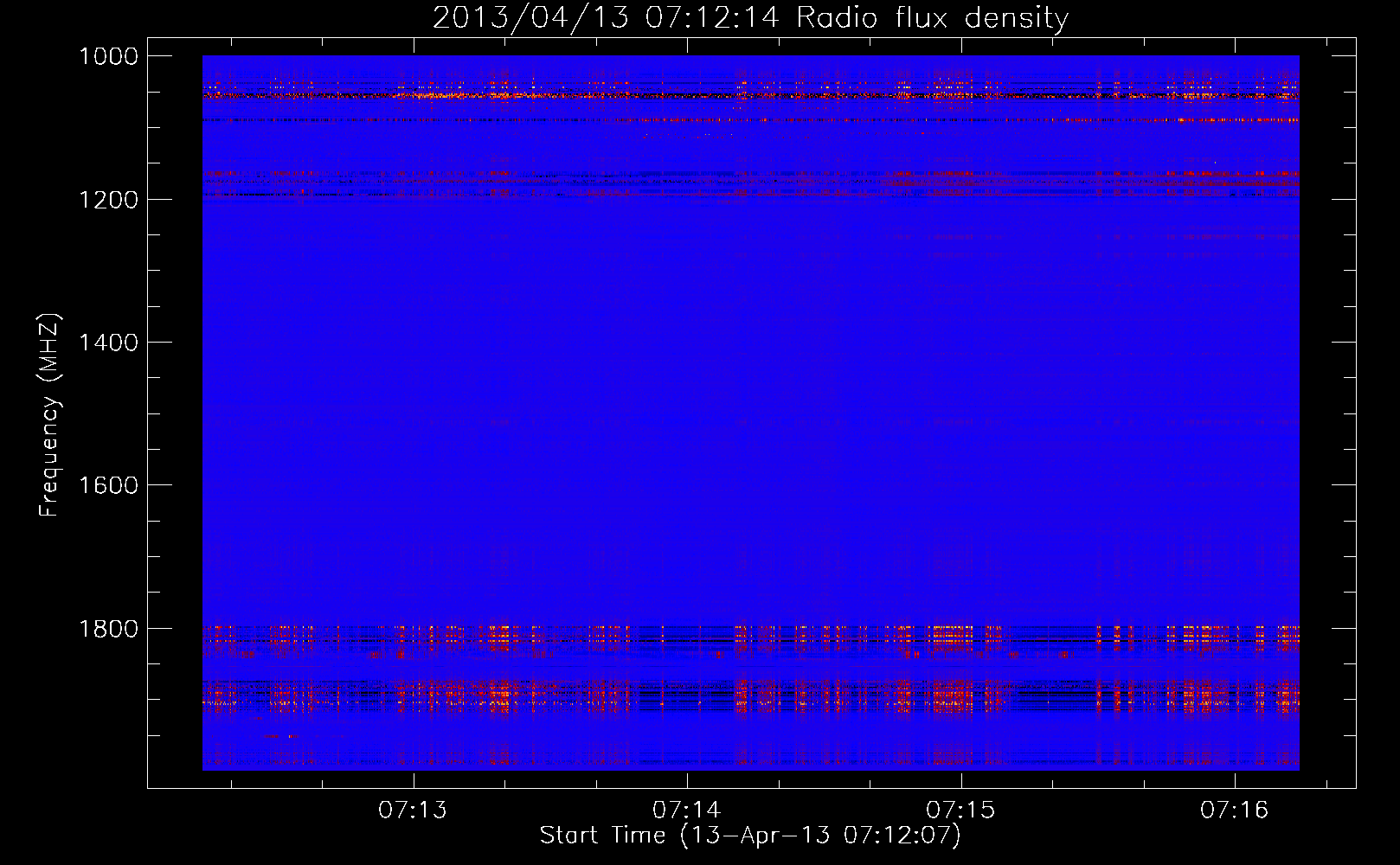Click the 1200 frequency tick label
Viewport: 1400px width, 865px height.
click(108, 200)
